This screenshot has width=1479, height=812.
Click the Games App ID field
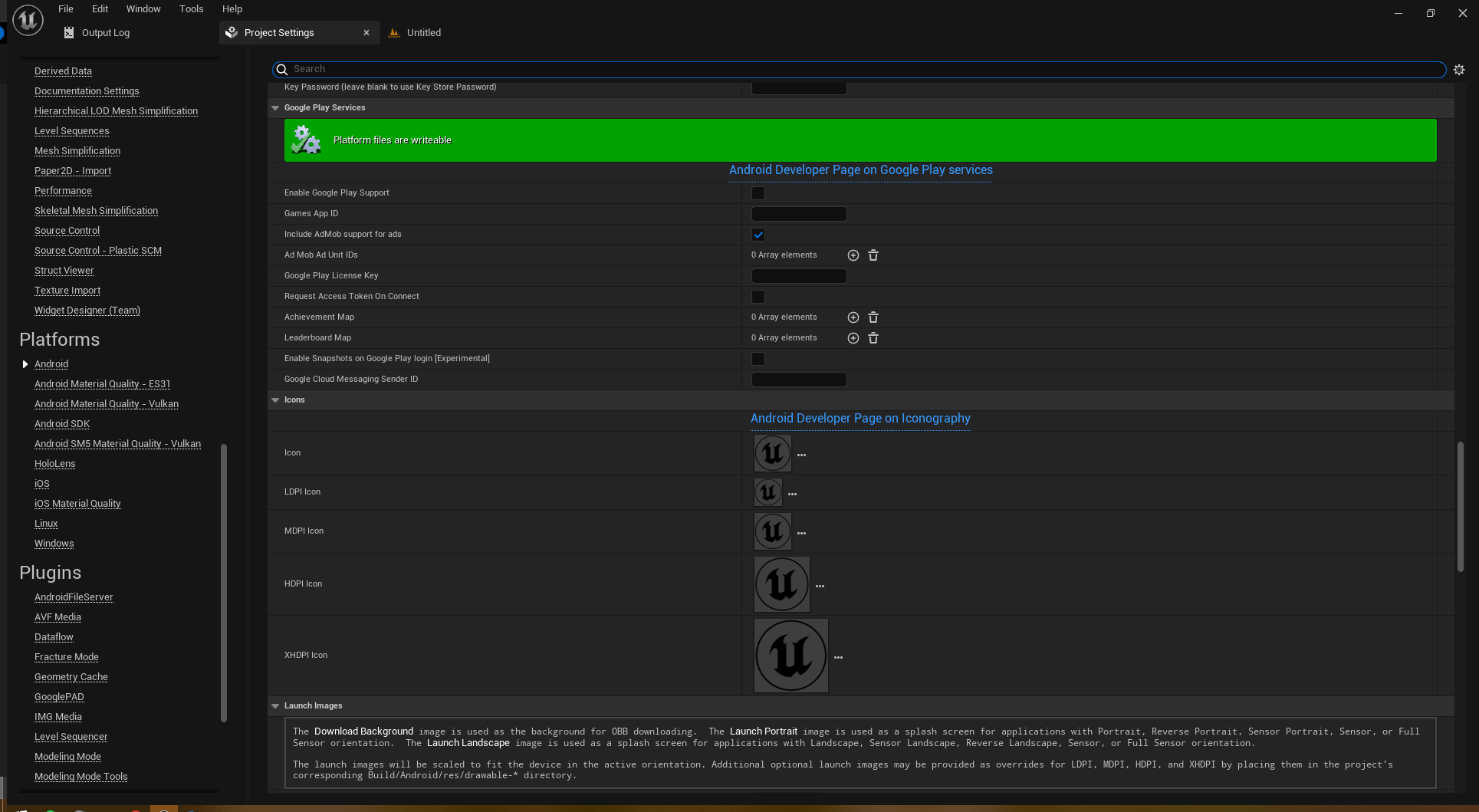click(799, 214)
